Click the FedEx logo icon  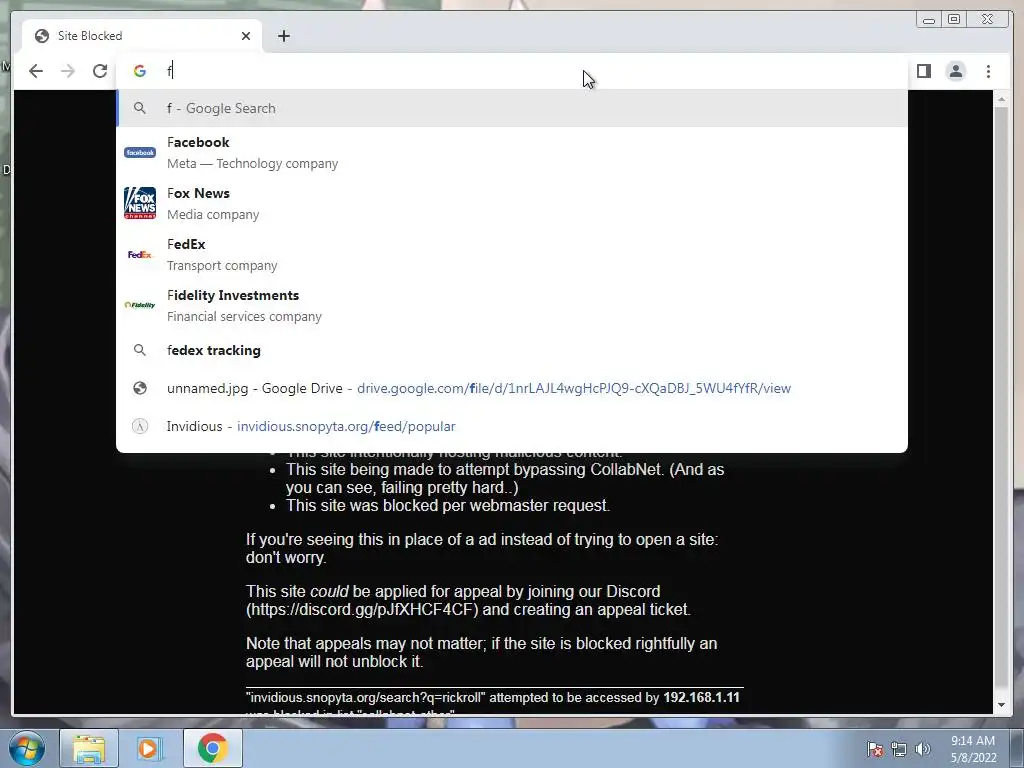click(x=140, y=255)
